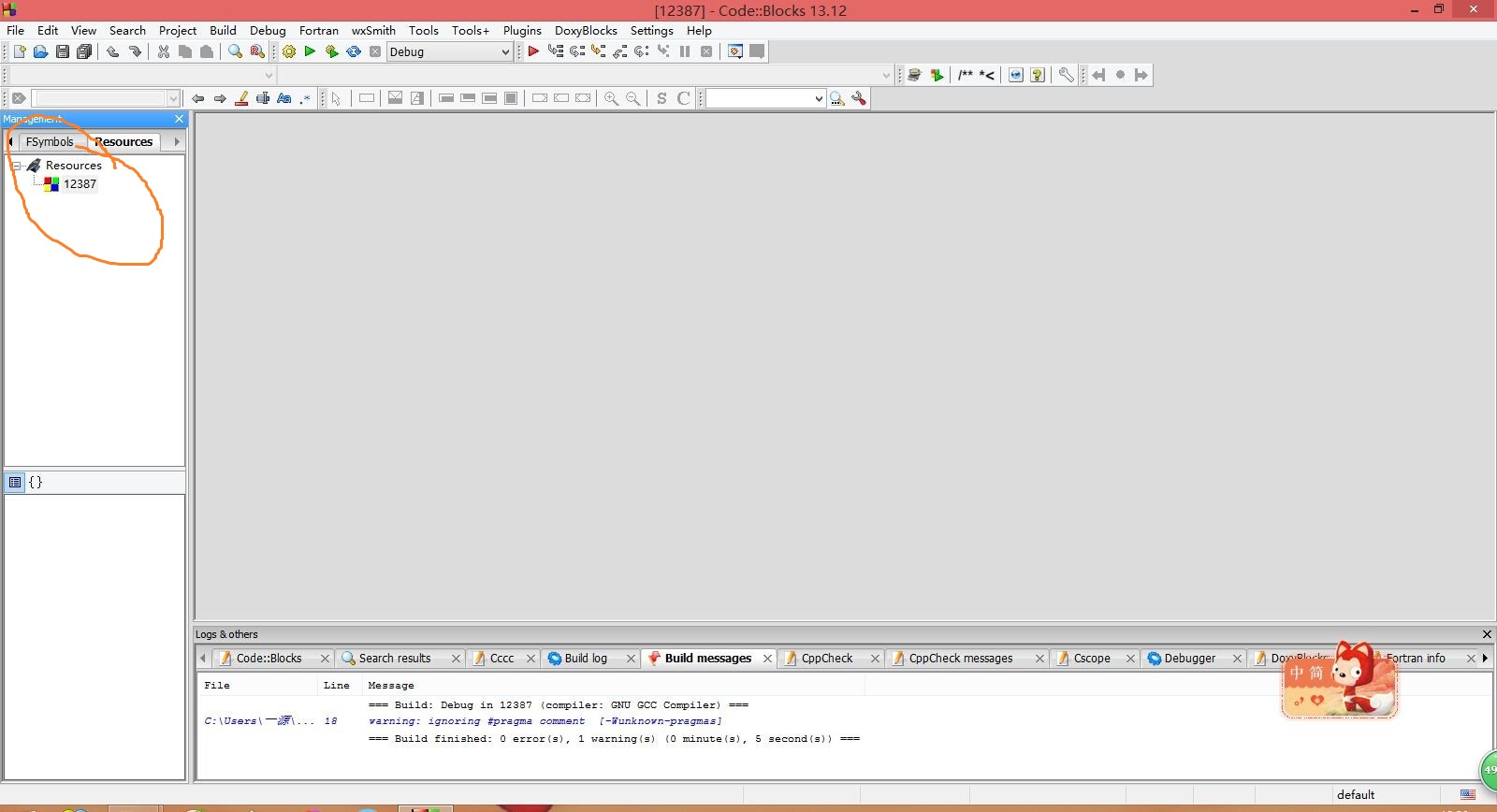Open the code completion scope dropdown
Screen dimensions: 1497x812
pyautogui.click(x=269, y=75)
